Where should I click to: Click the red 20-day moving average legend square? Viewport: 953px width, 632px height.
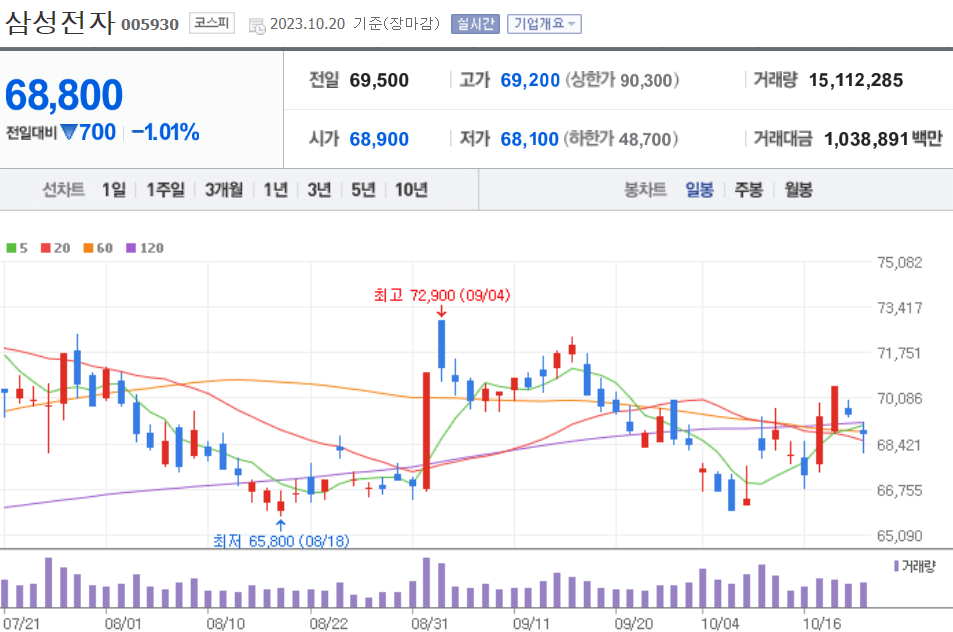pos(45,247)
